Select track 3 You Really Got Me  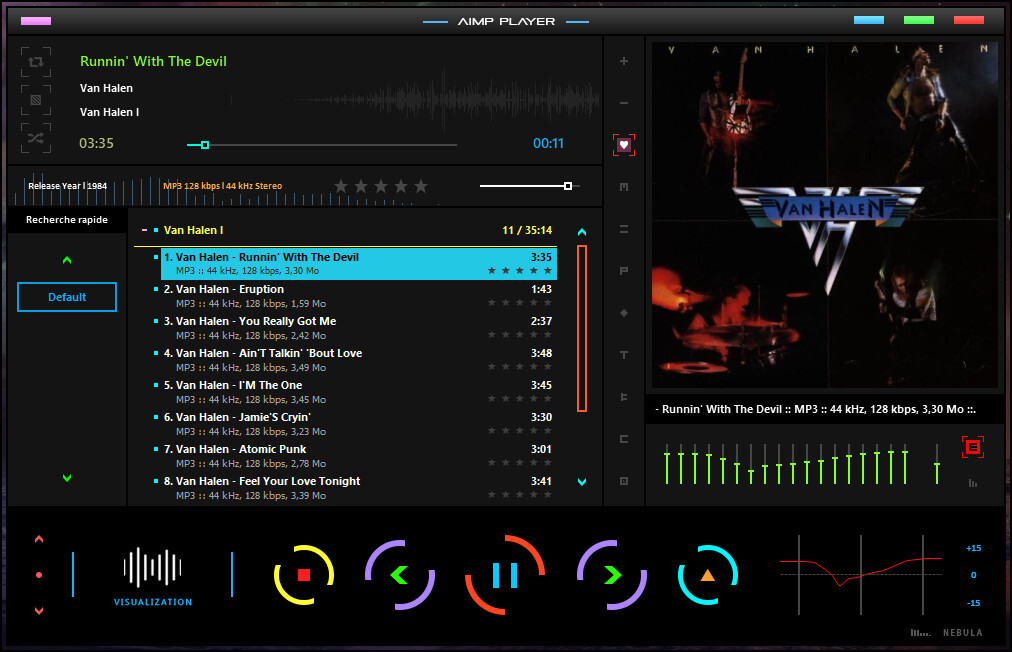[358, 328]
